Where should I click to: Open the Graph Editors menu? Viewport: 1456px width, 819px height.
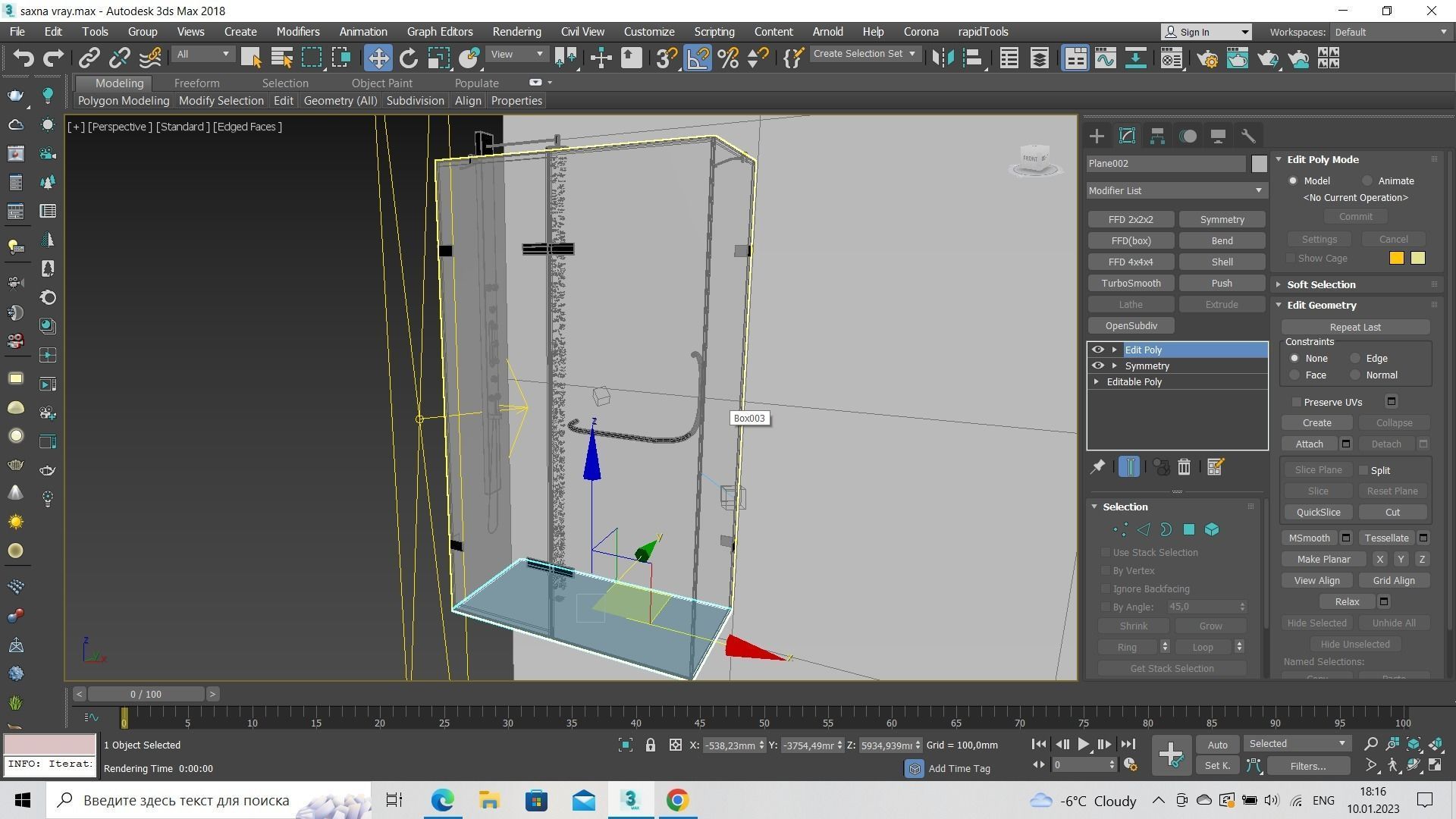tap(440, 32)
